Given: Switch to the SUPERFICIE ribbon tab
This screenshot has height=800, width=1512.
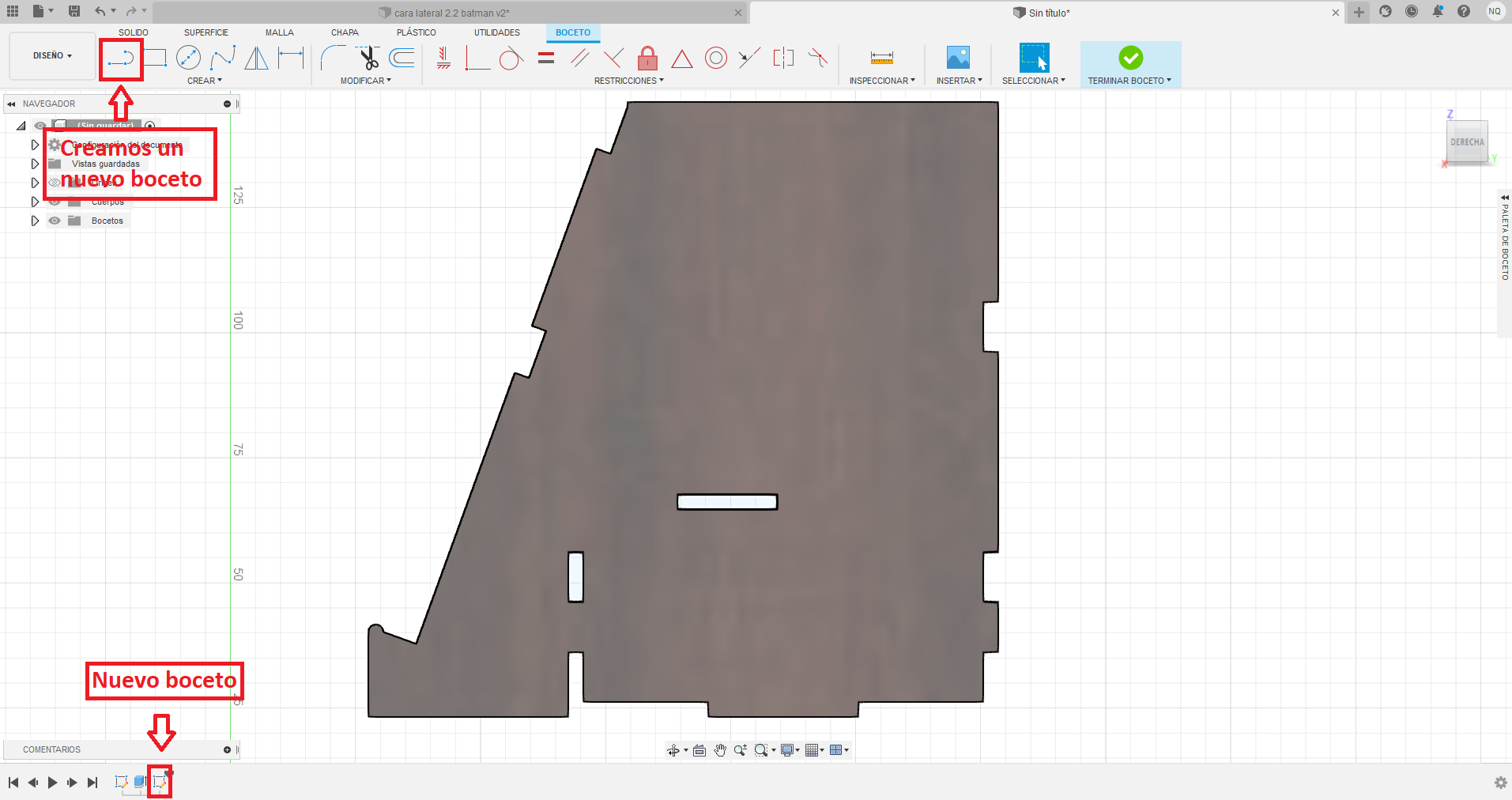Looking at the screenshot, I should (206, 32).
